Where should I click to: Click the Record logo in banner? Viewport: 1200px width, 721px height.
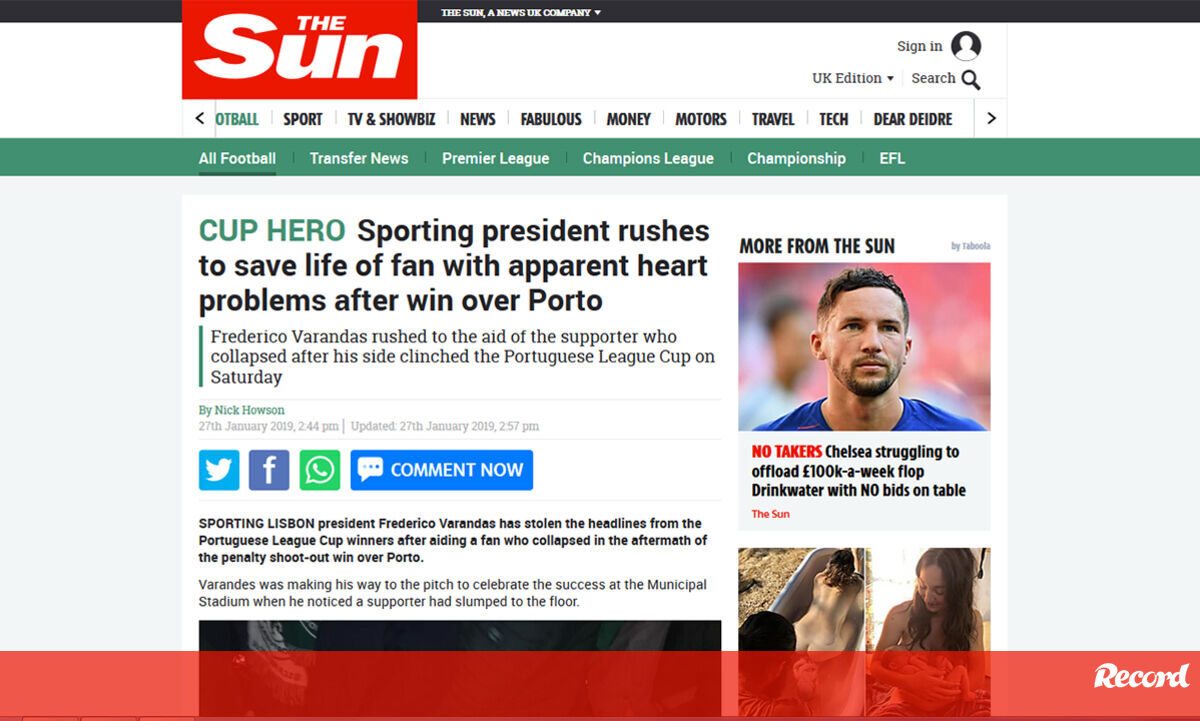coord(1141,676)
